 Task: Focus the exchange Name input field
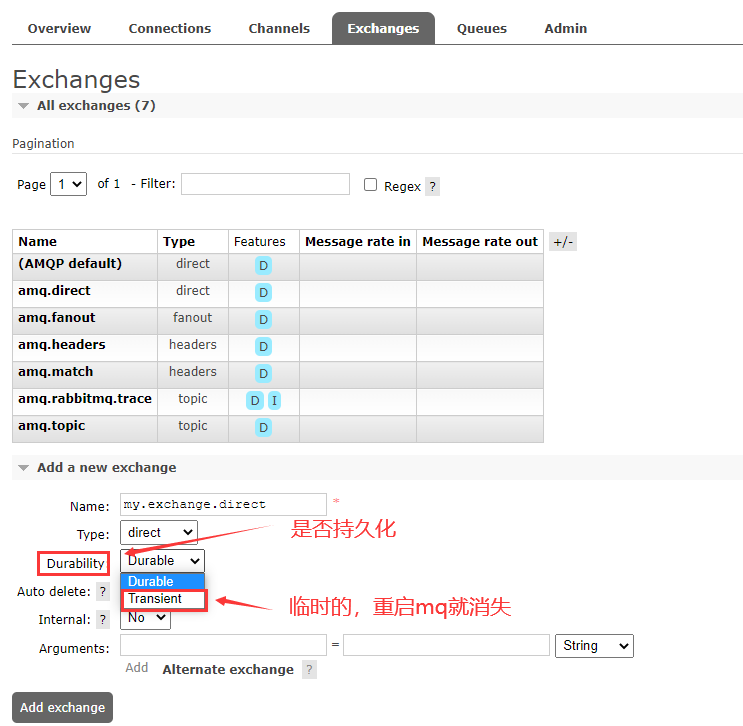[223, 504]
